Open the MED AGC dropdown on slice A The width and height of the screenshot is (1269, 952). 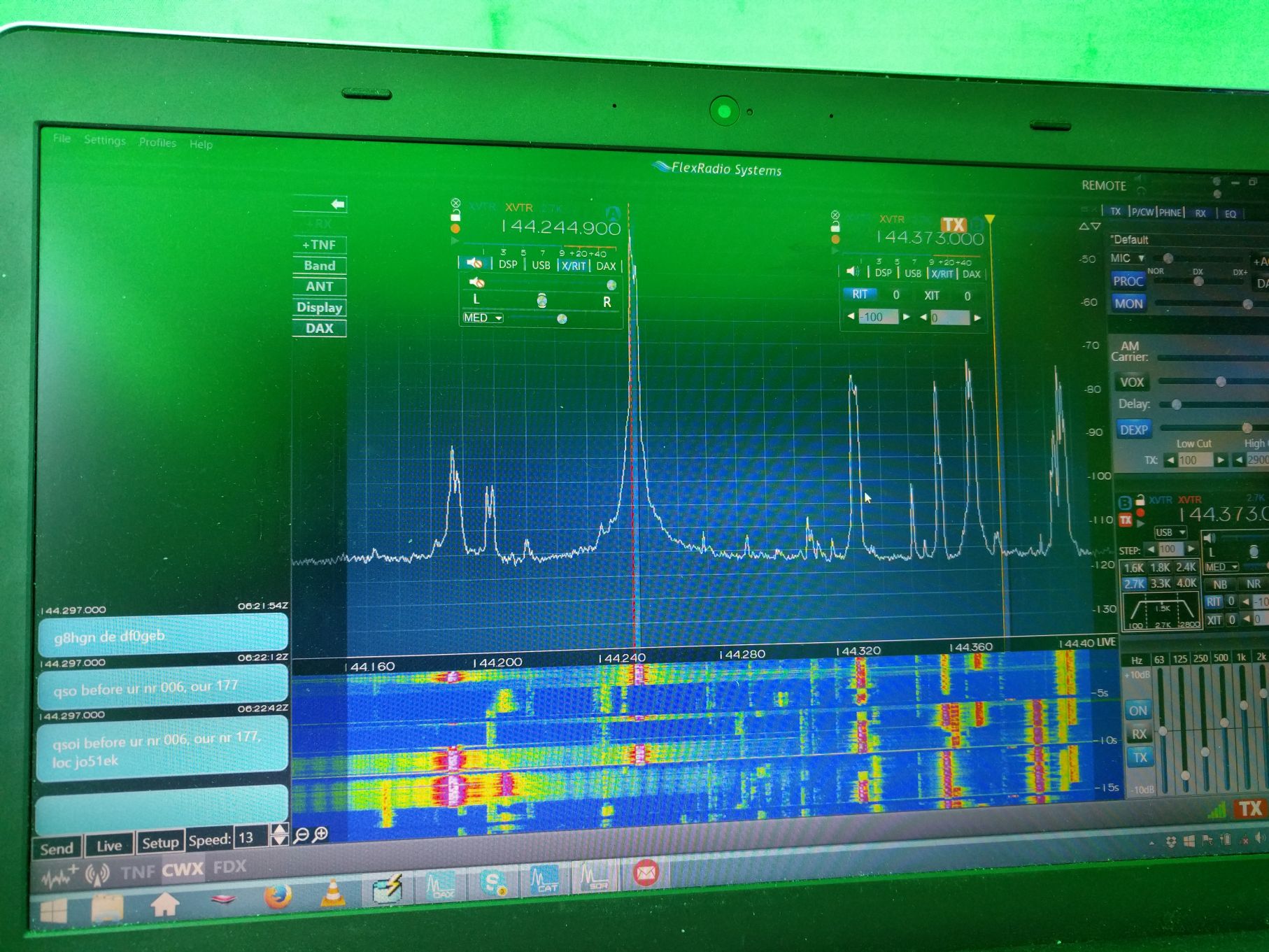point(483,318)
